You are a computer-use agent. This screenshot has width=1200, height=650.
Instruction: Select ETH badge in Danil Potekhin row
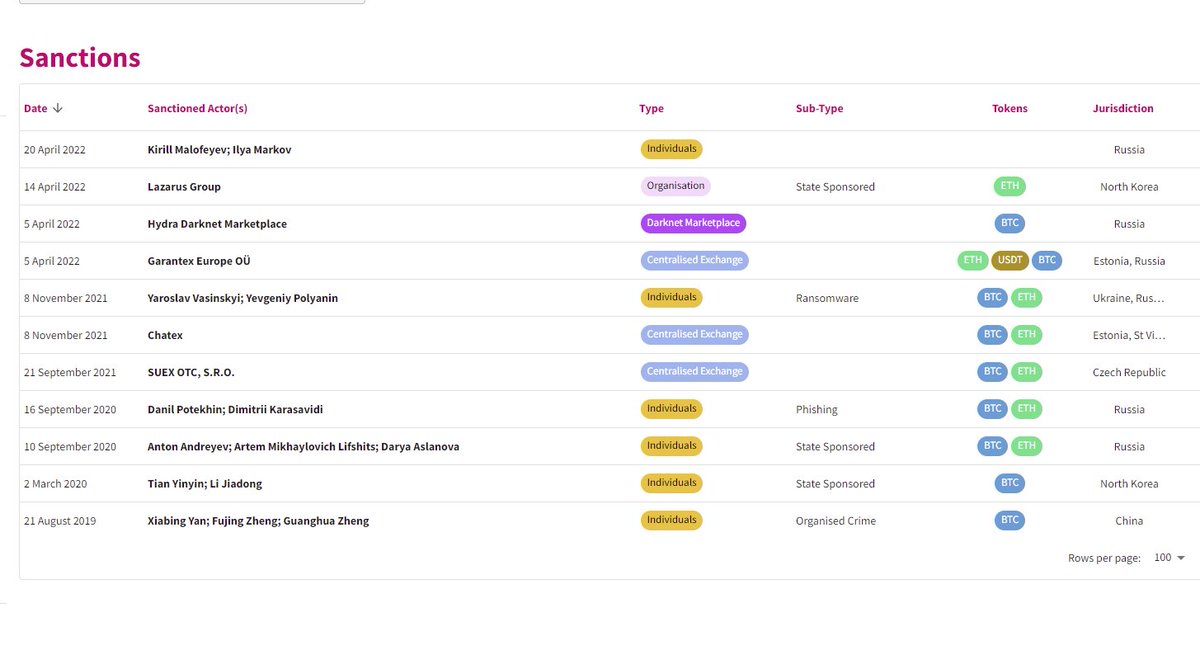tap(1026, 408)
